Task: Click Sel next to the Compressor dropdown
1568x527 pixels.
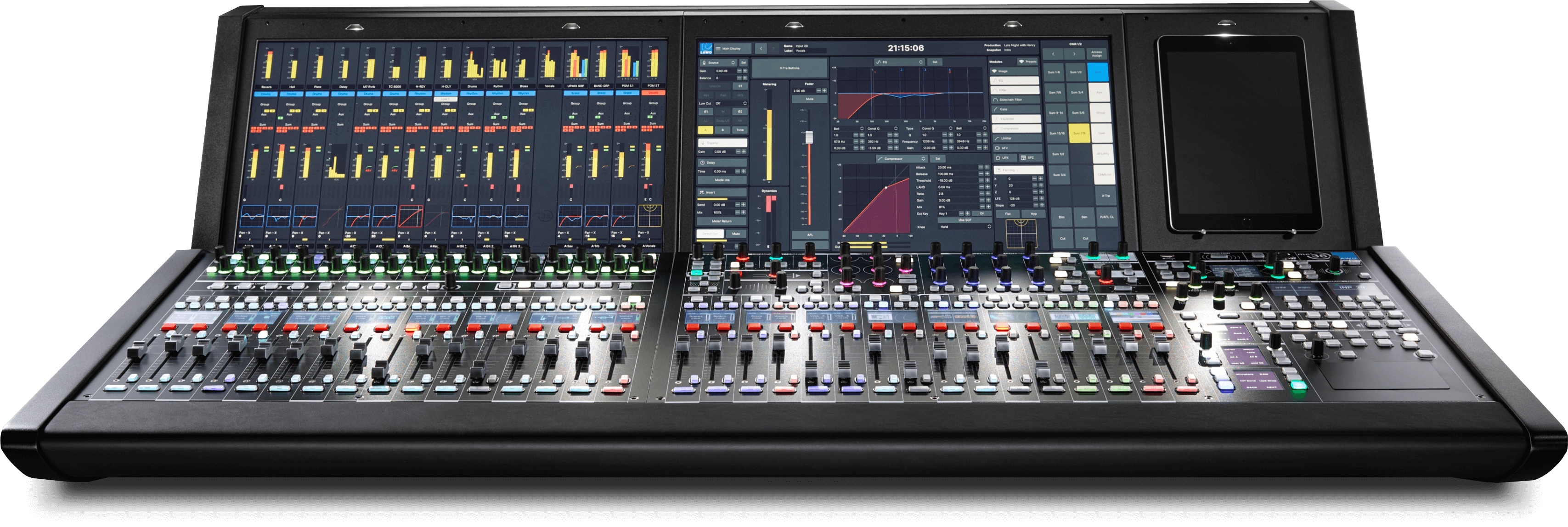Action: (x=938, y=159)
